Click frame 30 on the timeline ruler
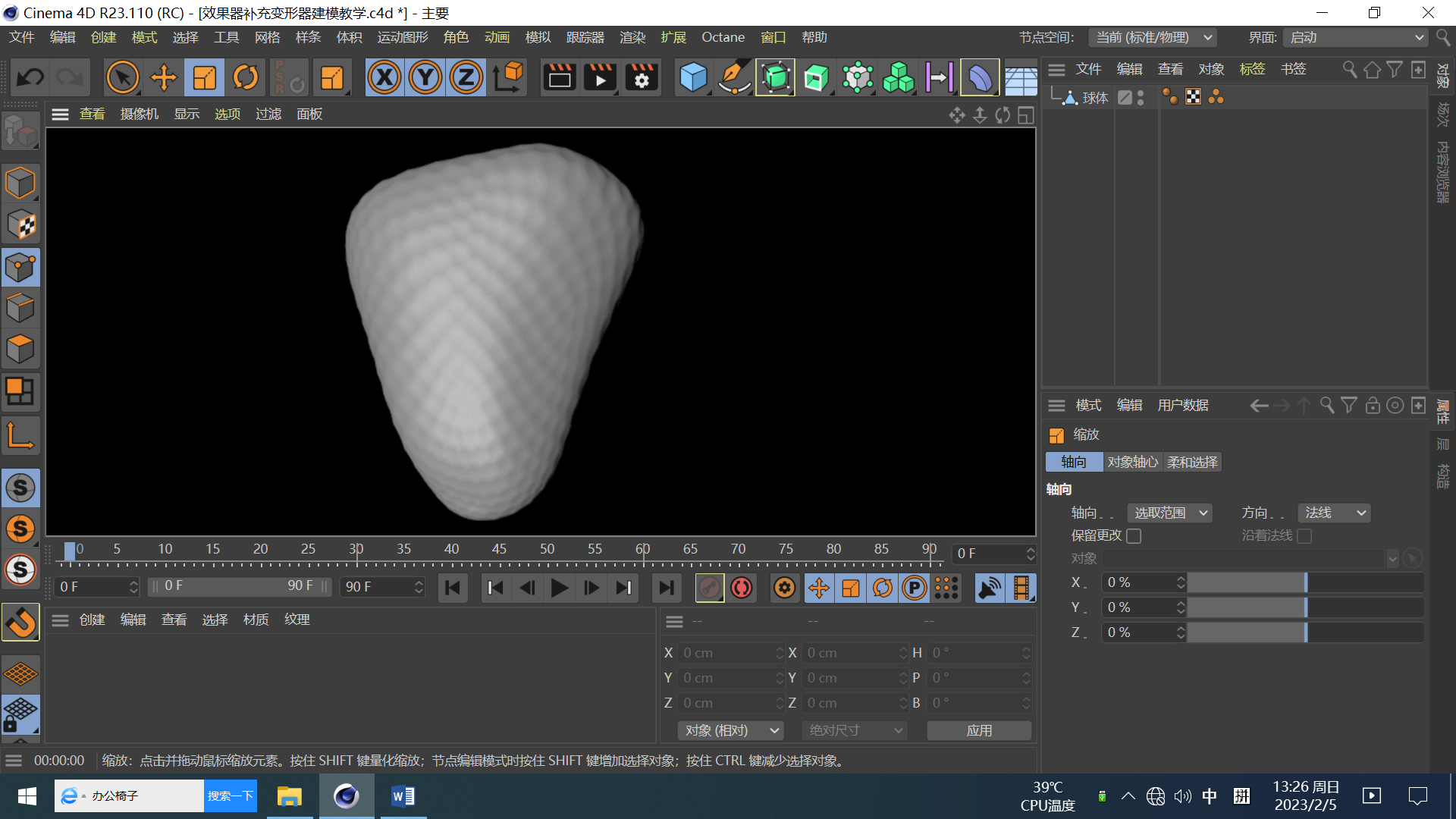The height and width of the screenshot is (819, 1456). coord(356,549)
